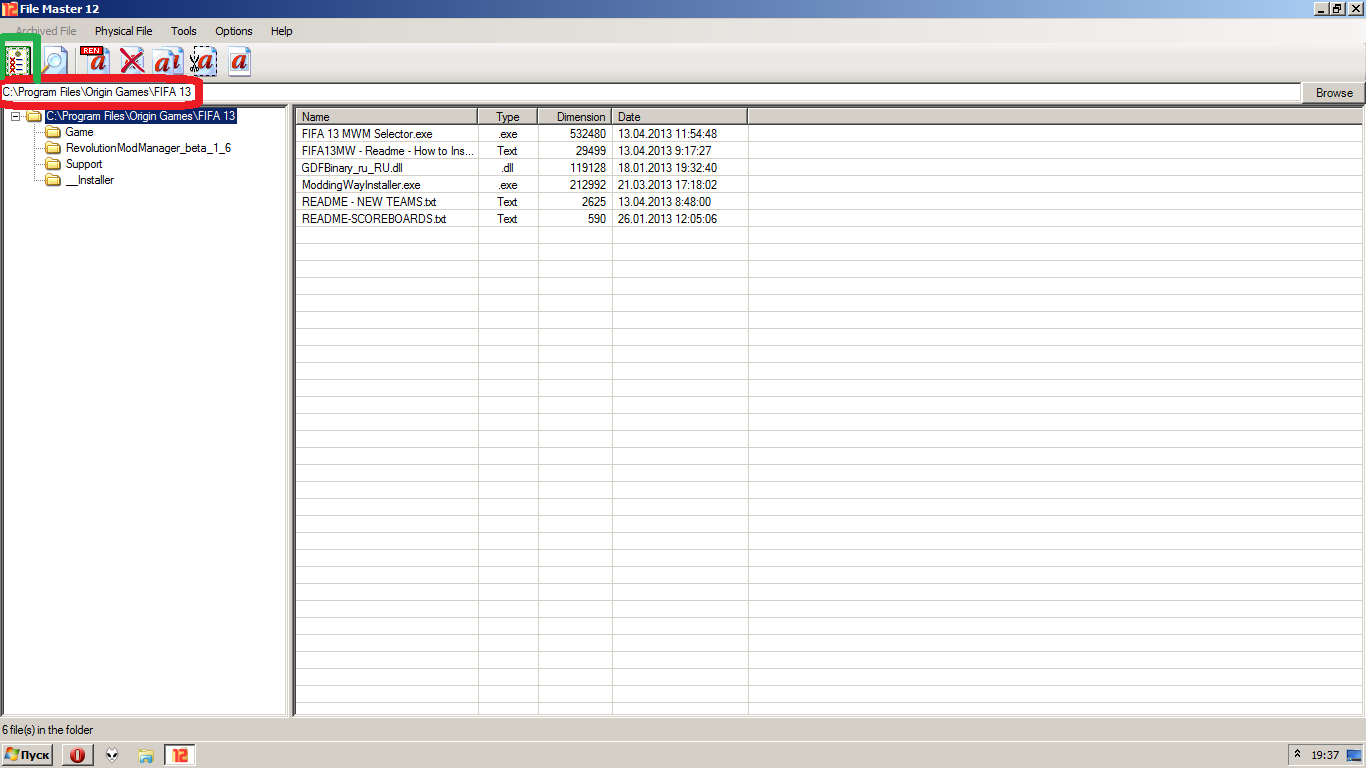Click the copy file icon with two pages
The height and width of the screenshot is (768, 1366).
pos(168,62)
